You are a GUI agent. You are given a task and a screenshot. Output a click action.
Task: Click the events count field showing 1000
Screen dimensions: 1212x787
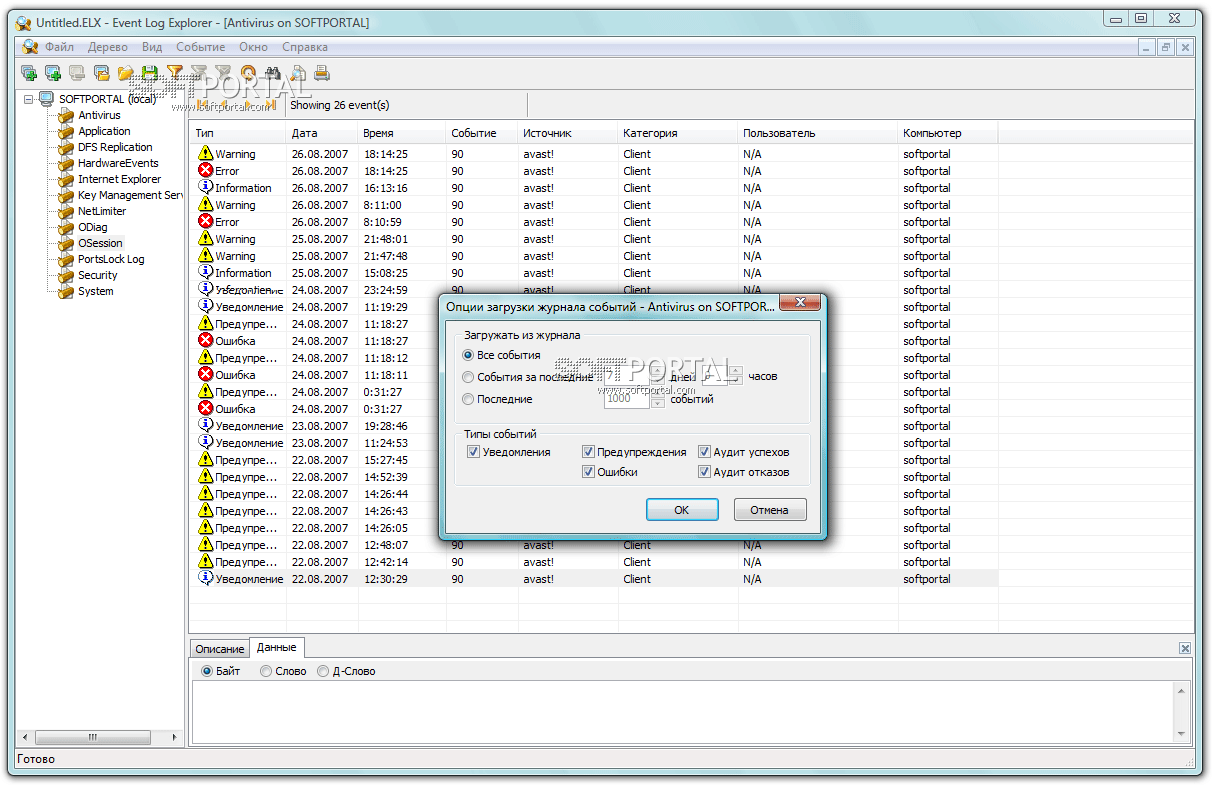tap(626, 399)
